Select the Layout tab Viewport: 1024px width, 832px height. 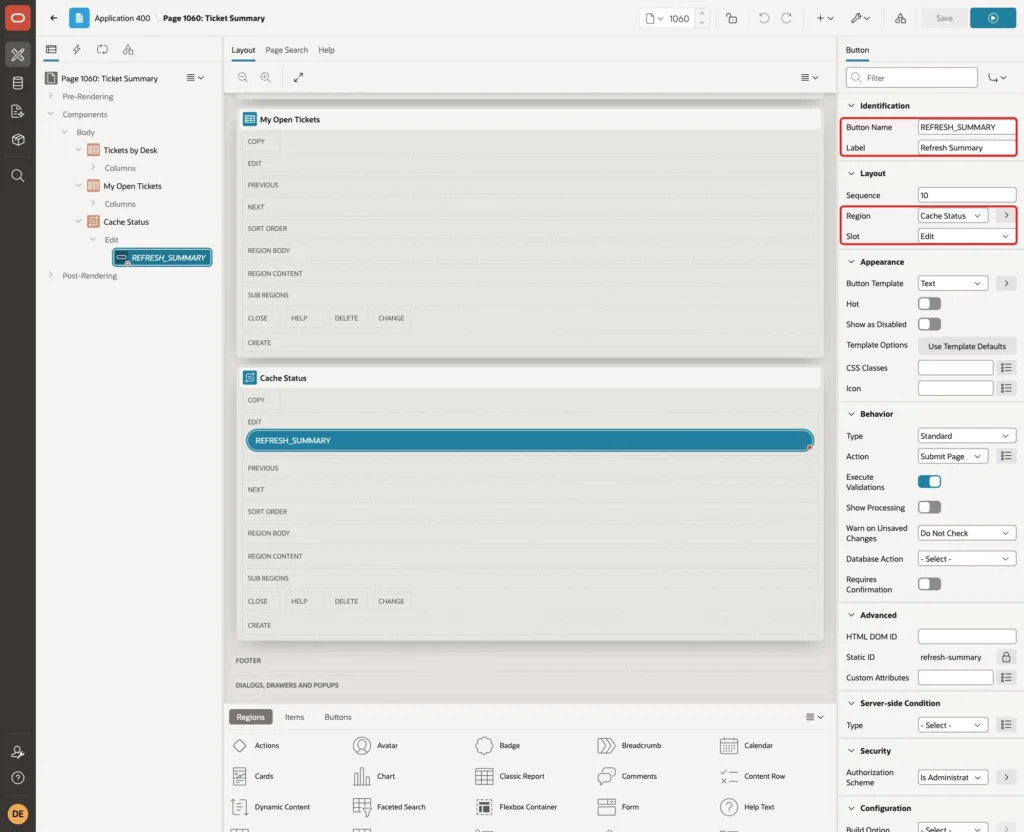243,50
